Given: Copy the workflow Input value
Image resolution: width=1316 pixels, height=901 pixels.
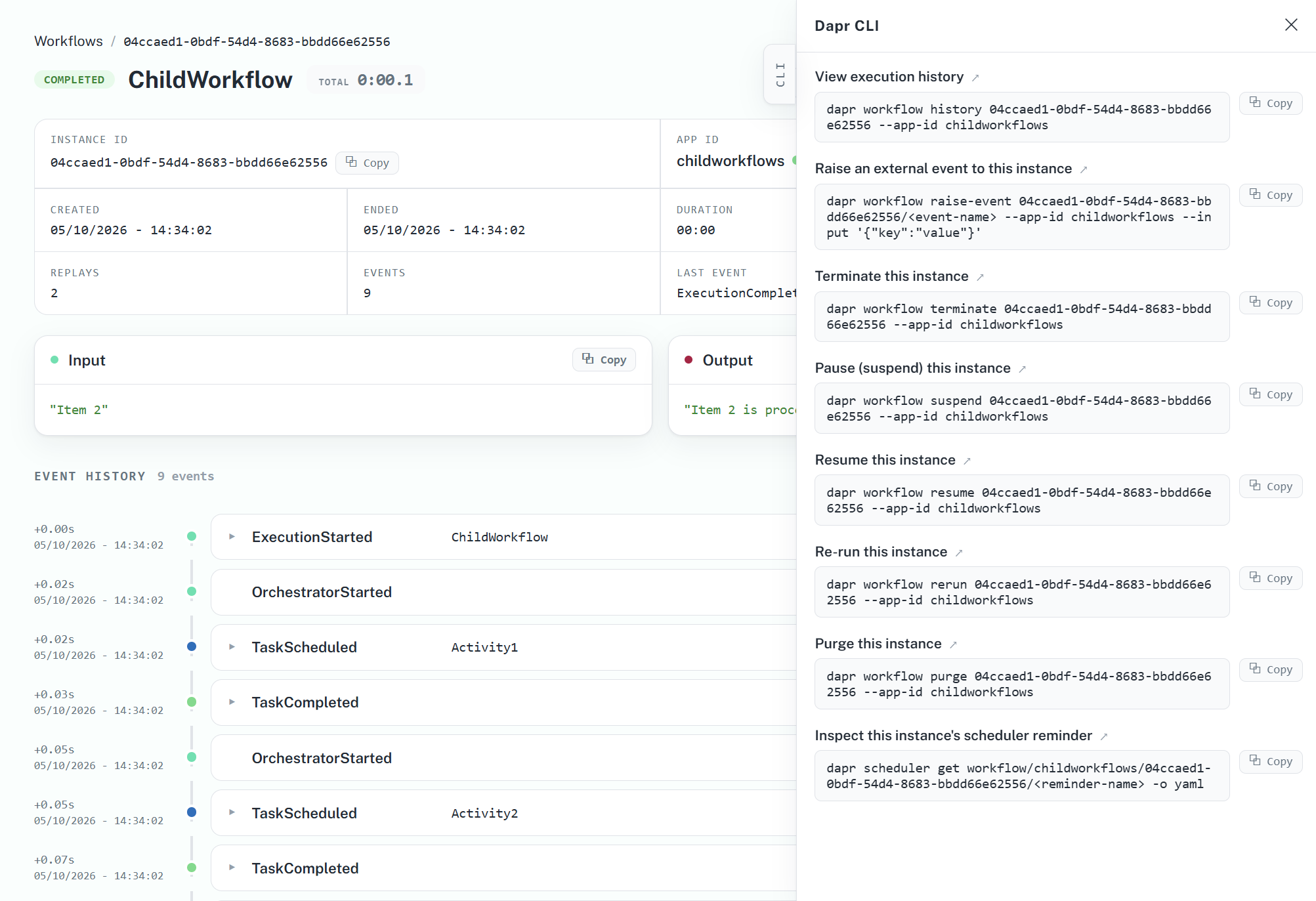Looking at the screenshot, I should point(604,360).
